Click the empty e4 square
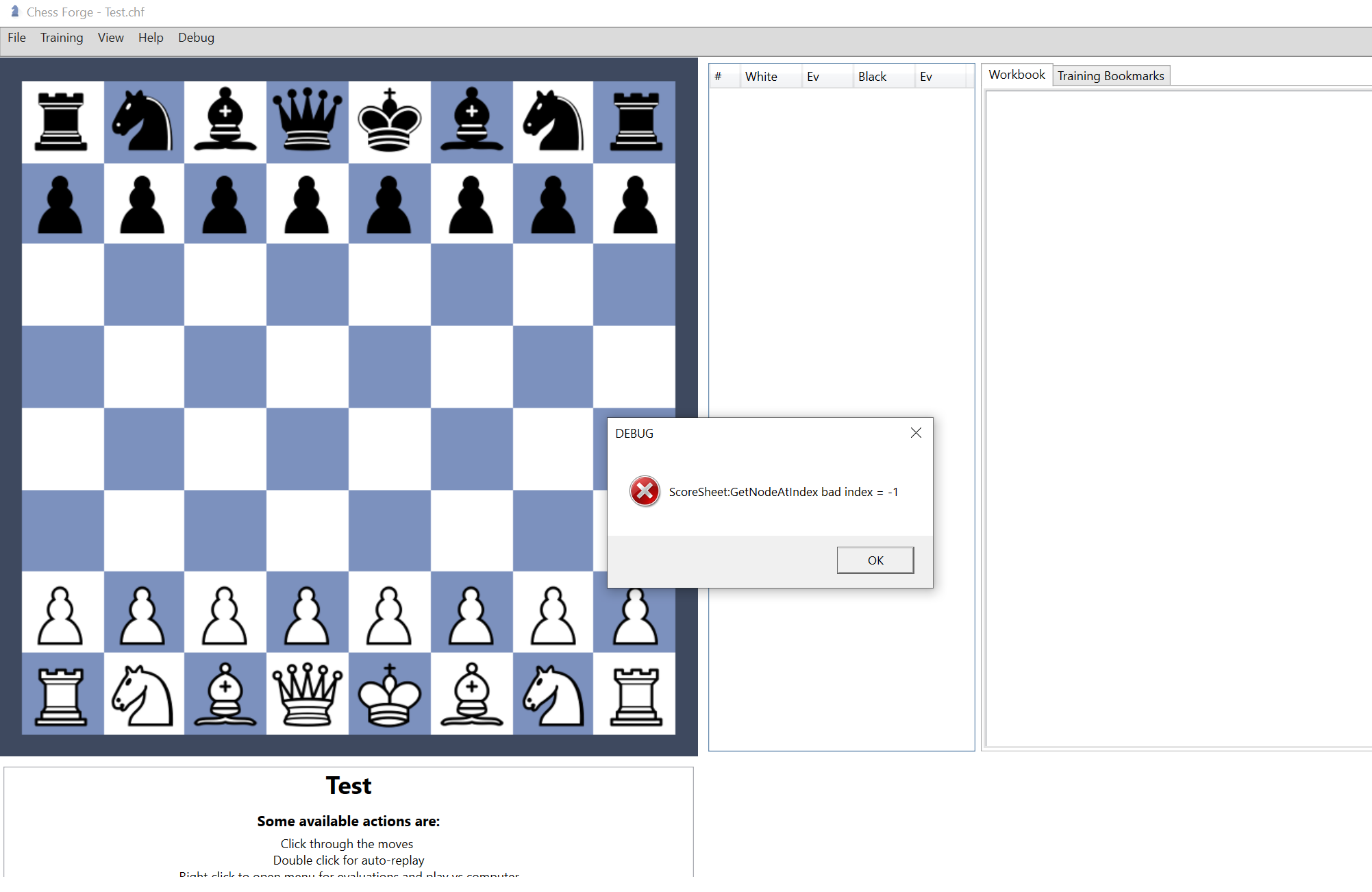This screenshot has width=1372, height=892. [x=390, y=449]
